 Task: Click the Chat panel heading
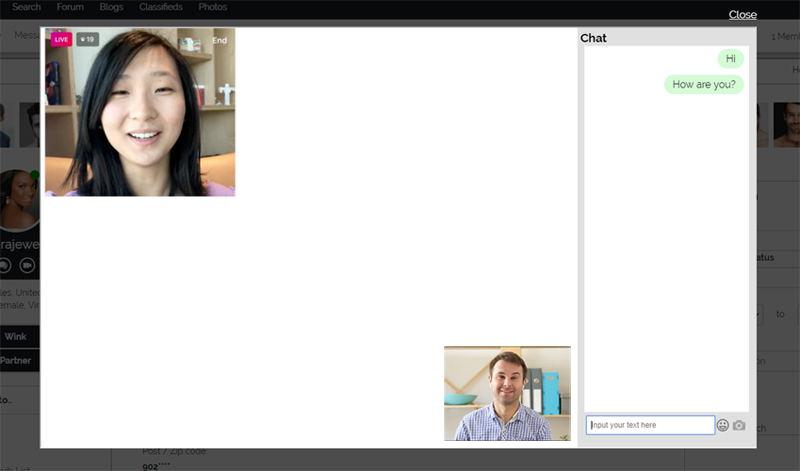point(593,38)
